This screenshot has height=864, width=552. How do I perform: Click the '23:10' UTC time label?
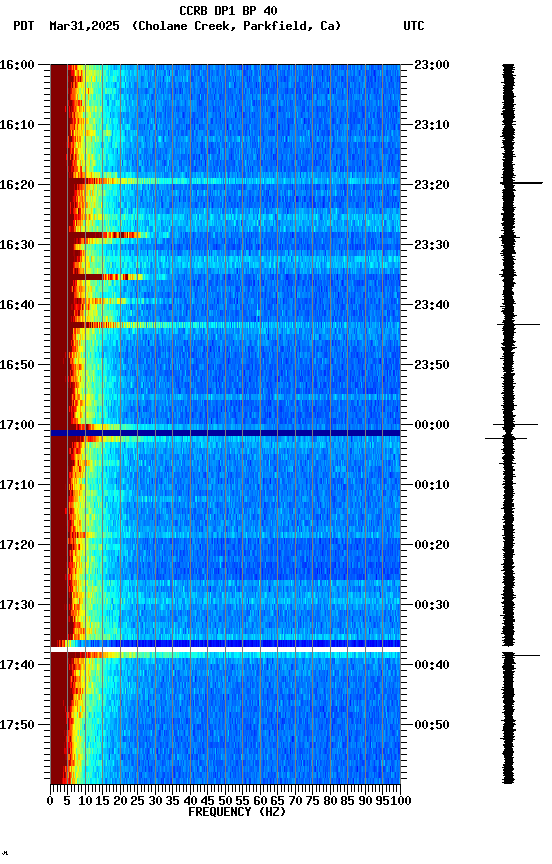(x=432, y=125)
